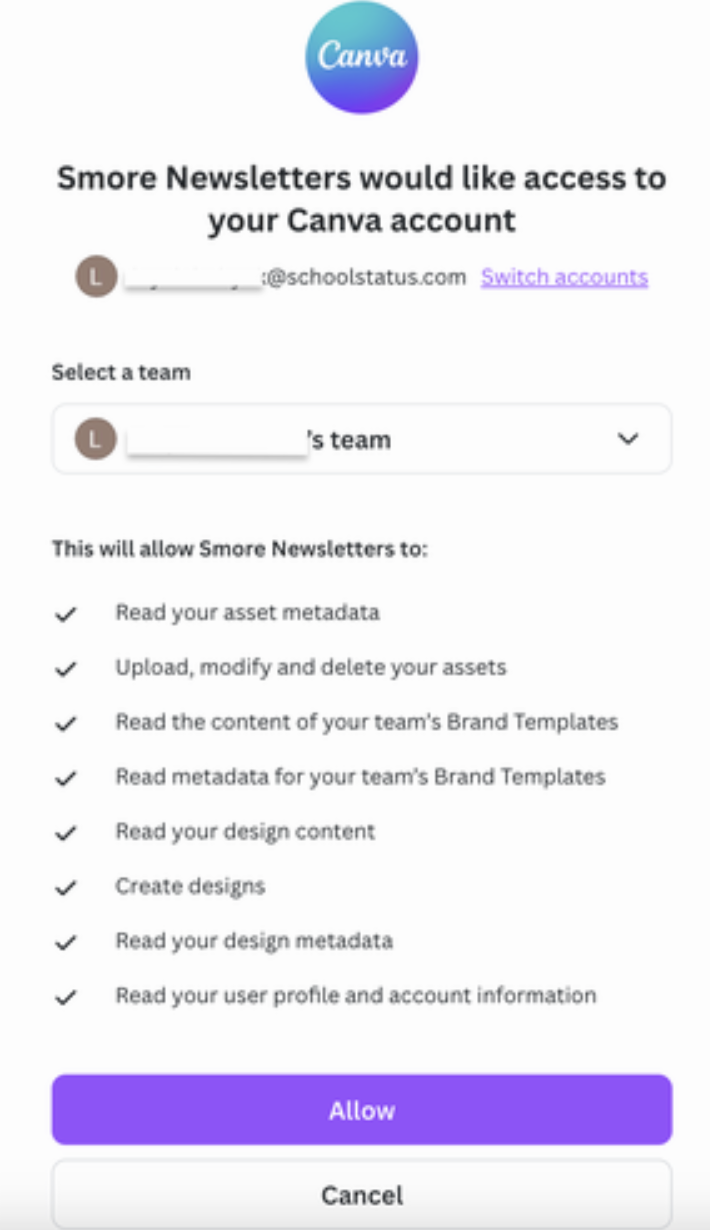Click the checkmark beside Read your user profile
Image resolution: width=710 pixels, height=1230 pixels.
[x=66, y=997]
